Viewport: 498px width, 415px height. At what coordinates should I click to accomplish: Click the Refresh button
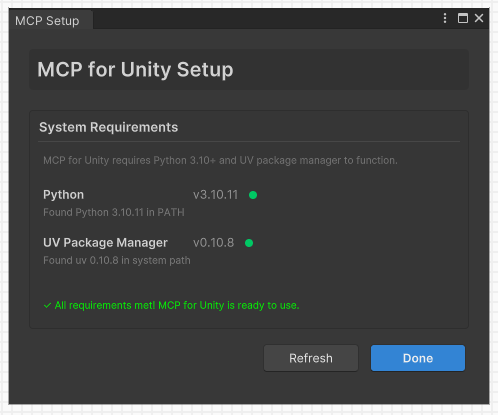[311, 358]
